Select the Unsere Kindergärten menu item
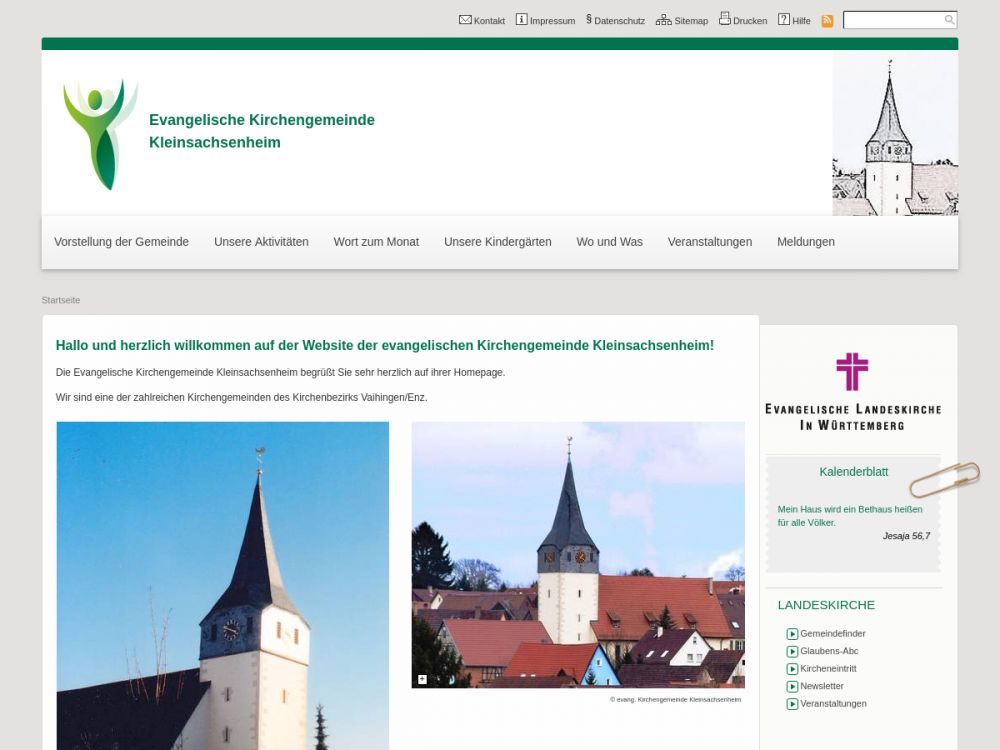This screenshot has width=1000, height=750. point(497,242)
